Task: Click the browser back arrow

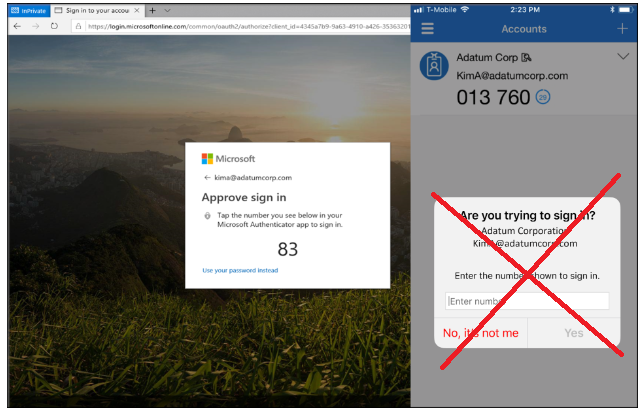Action: 17,26
